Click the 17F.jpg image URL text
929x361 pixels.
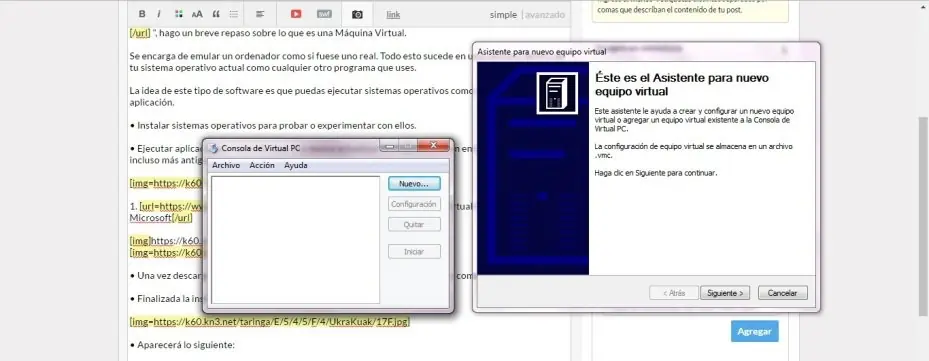tap(270, 322)
